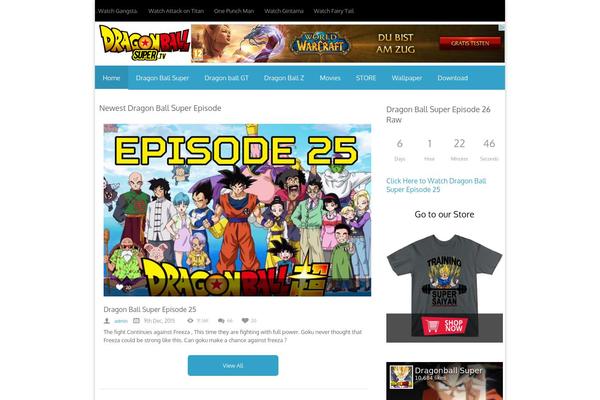This screenshot has height=400, width=600.
Task: Go to the Movies menu item
Action: tap(330, 78)
